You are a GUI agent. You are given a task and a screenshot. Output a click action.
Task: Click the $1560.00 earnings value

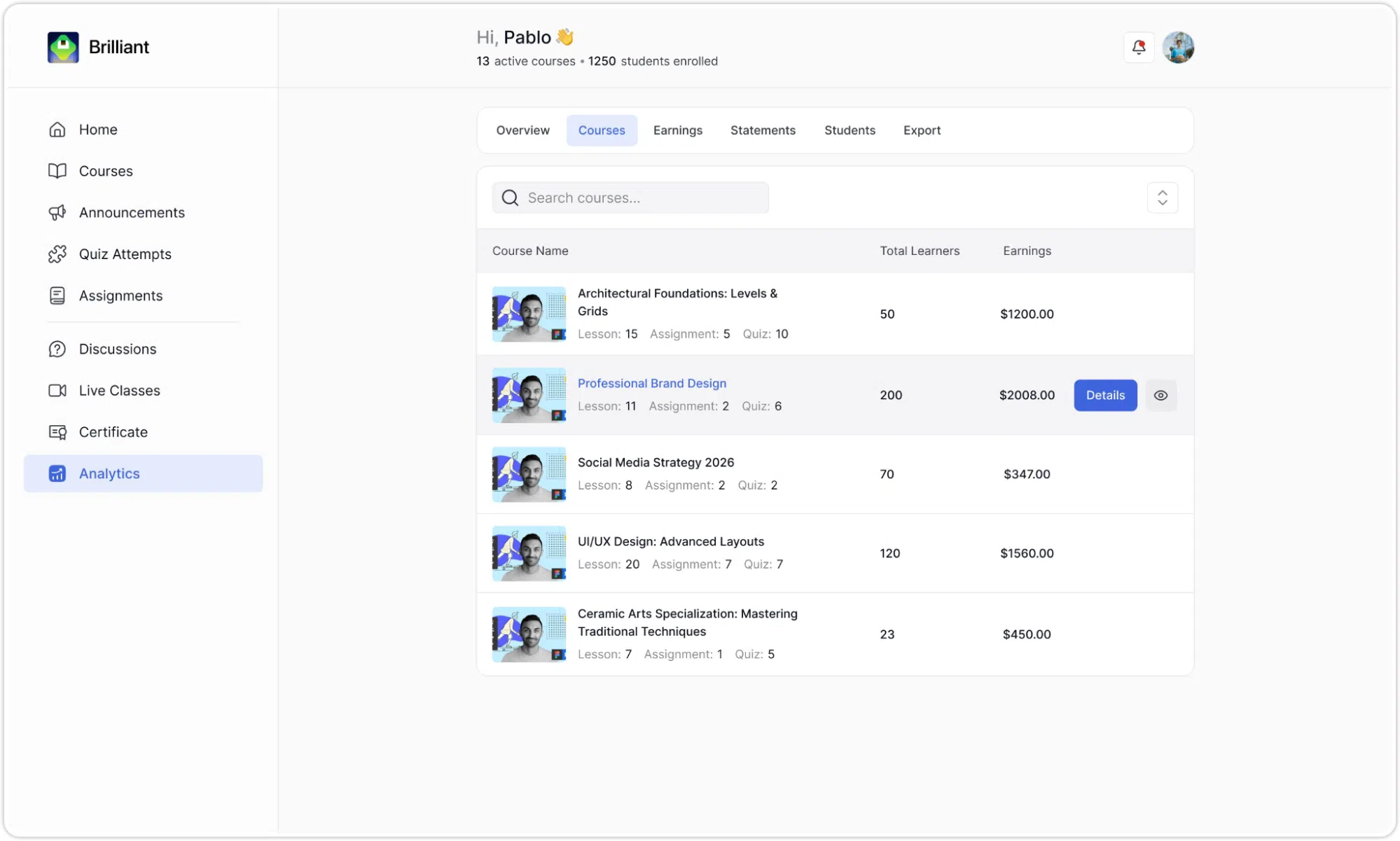click(1027, 554)
